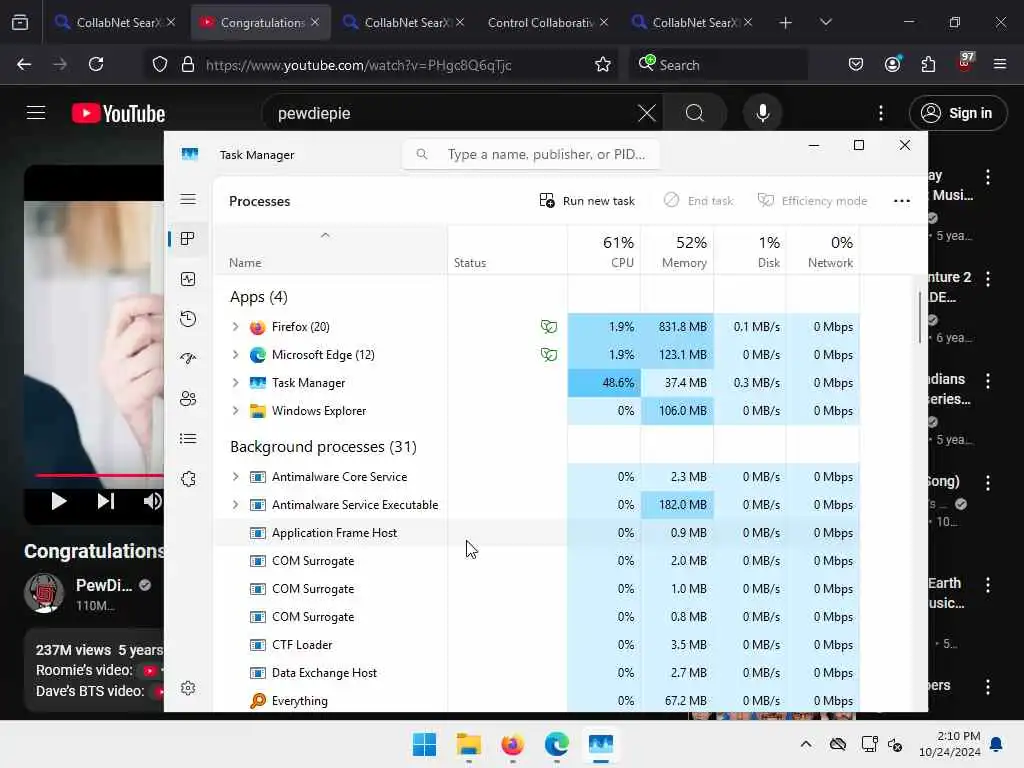Open Windows Start button

coord(424,744)
